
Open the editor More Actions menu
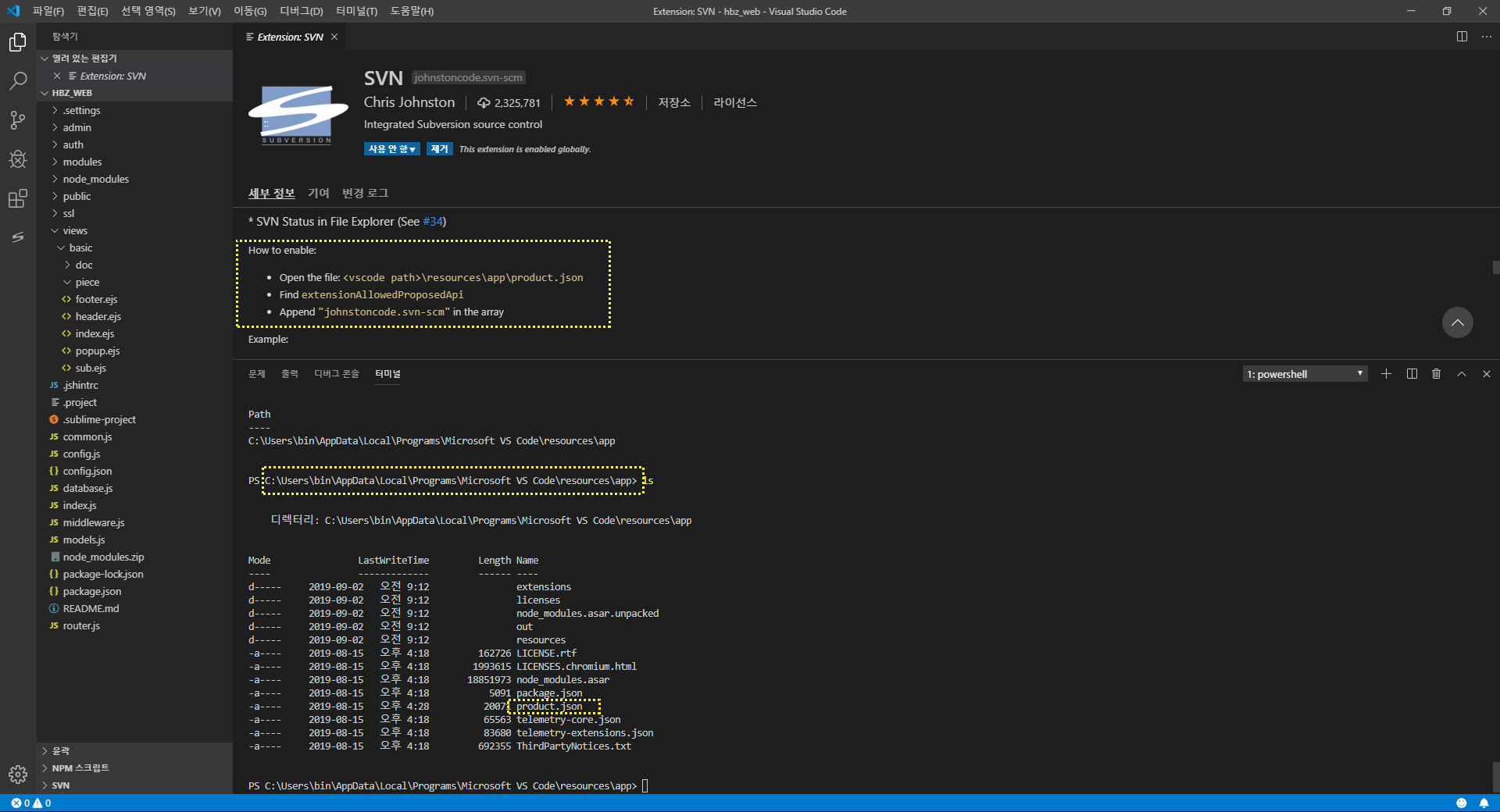pos(1486,37)
